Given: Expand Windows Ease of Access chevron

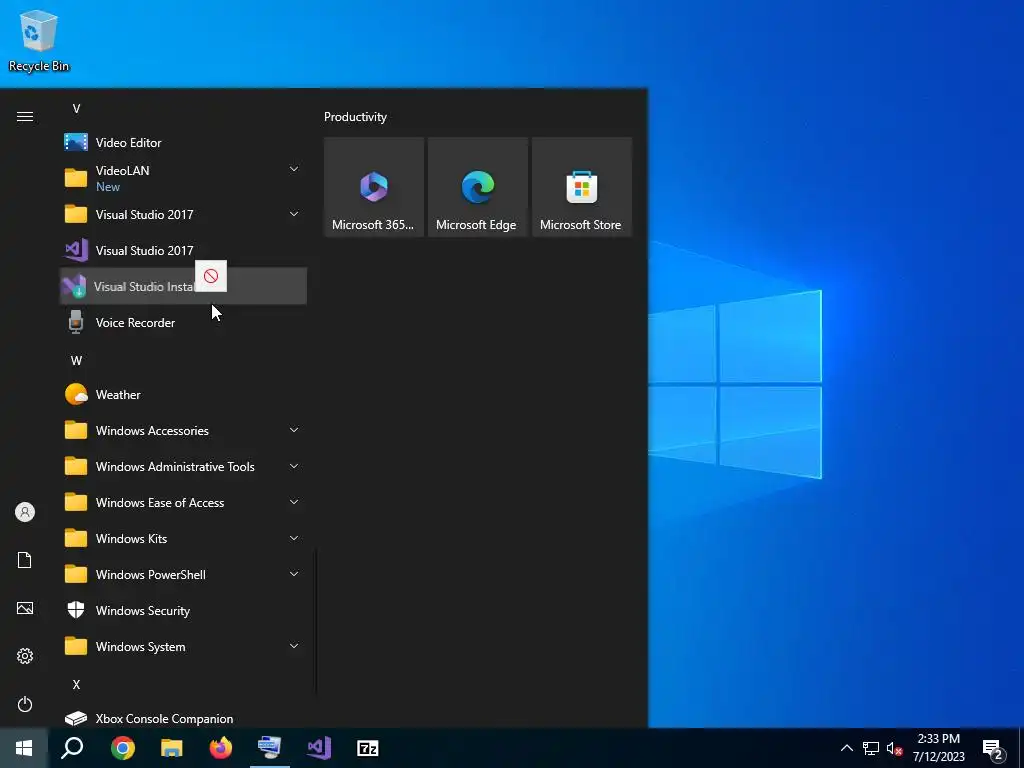Looking at the screenshot, I should click(294, 502).
